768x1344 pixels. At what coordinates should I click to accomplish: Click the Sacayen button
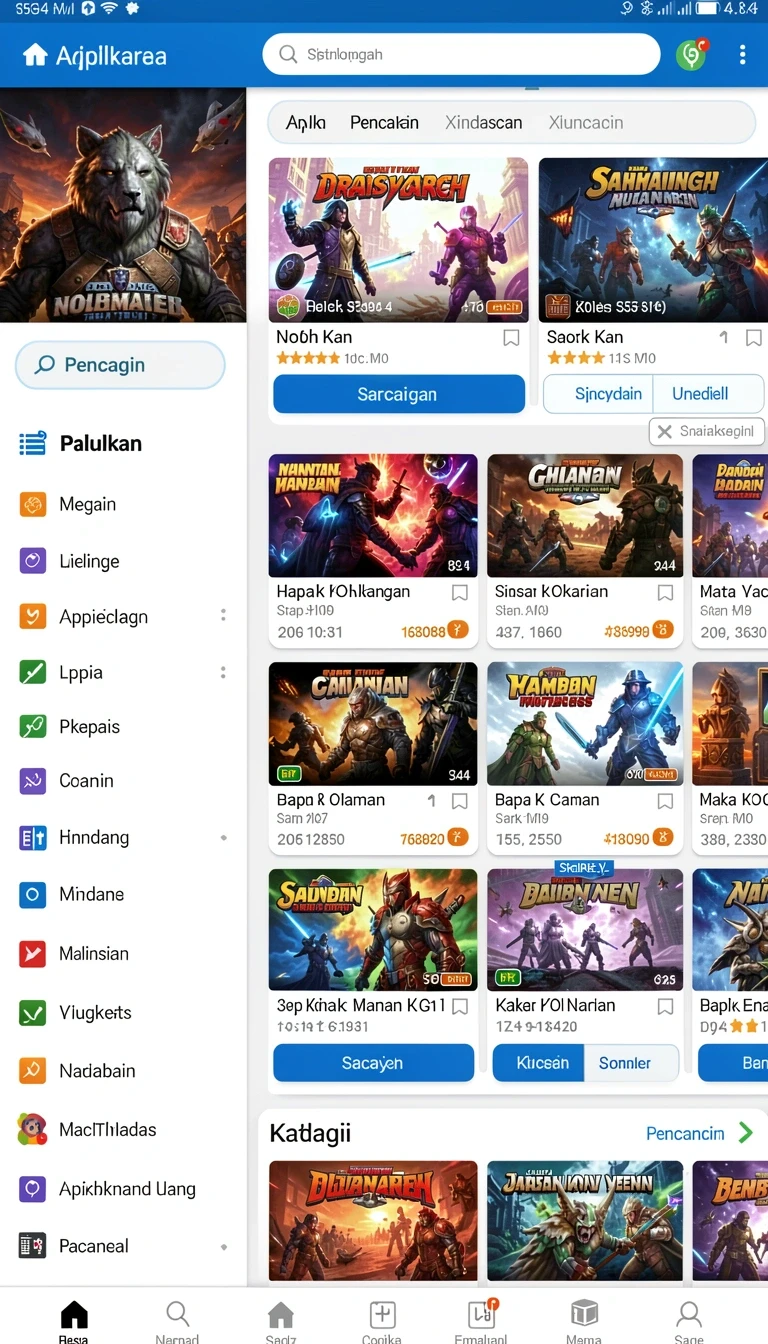tap(373, 1063)
